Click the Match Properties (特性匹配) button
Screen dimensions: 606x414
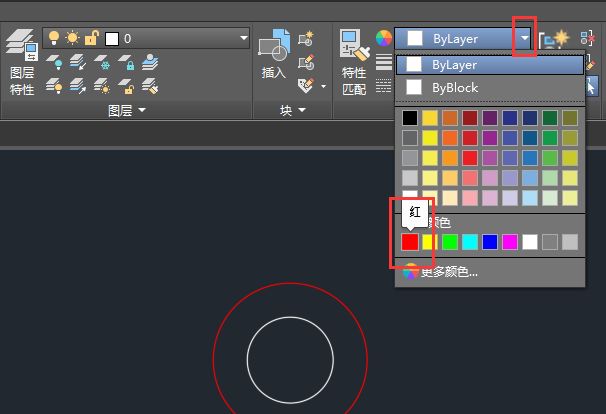[x=354, y=62]
